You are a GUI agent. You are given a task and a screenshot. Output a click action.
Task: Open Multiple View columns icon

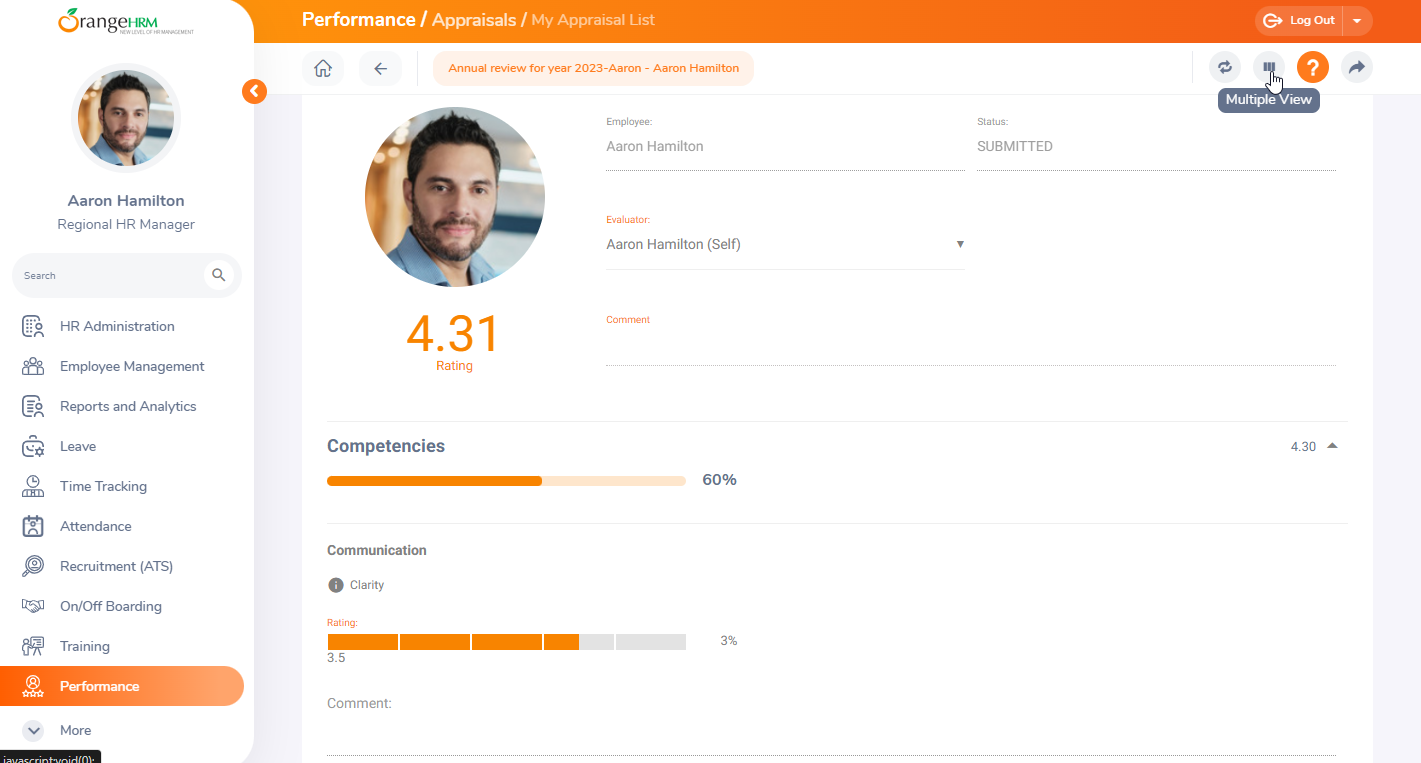pos(1269,68)
